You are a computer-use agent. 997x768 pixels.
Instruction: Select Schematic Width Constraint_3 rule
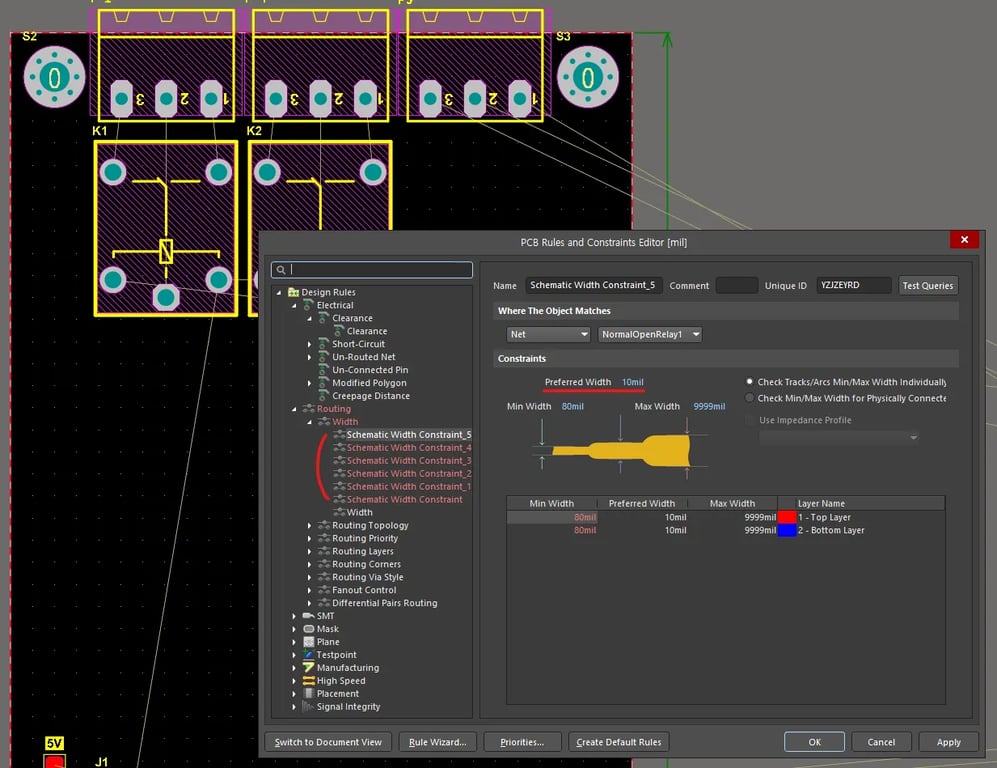click(408, 461)
